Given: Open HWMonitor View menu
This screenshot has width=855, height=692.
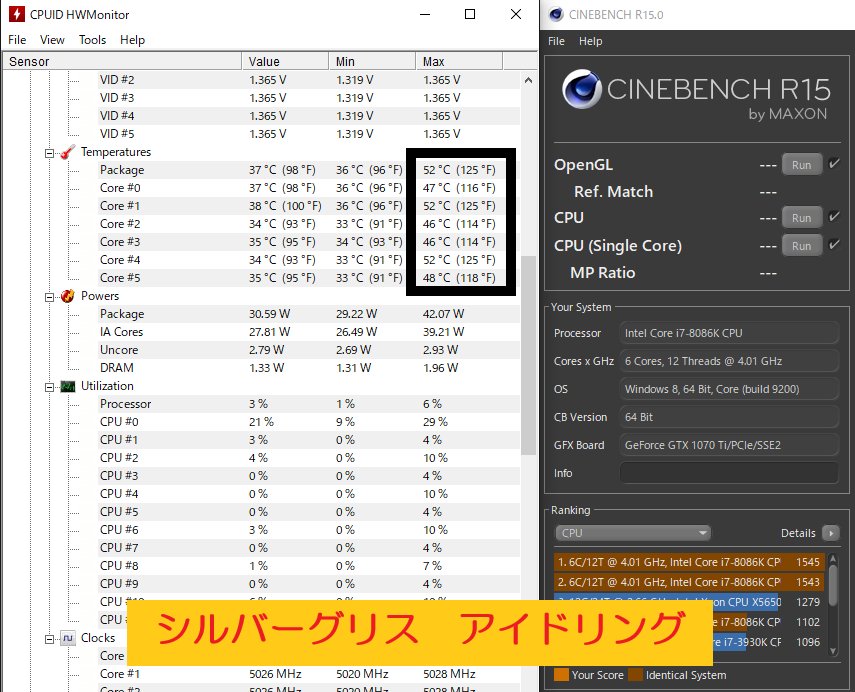Looking at the screenshot, I should click(x=52, y=40).
